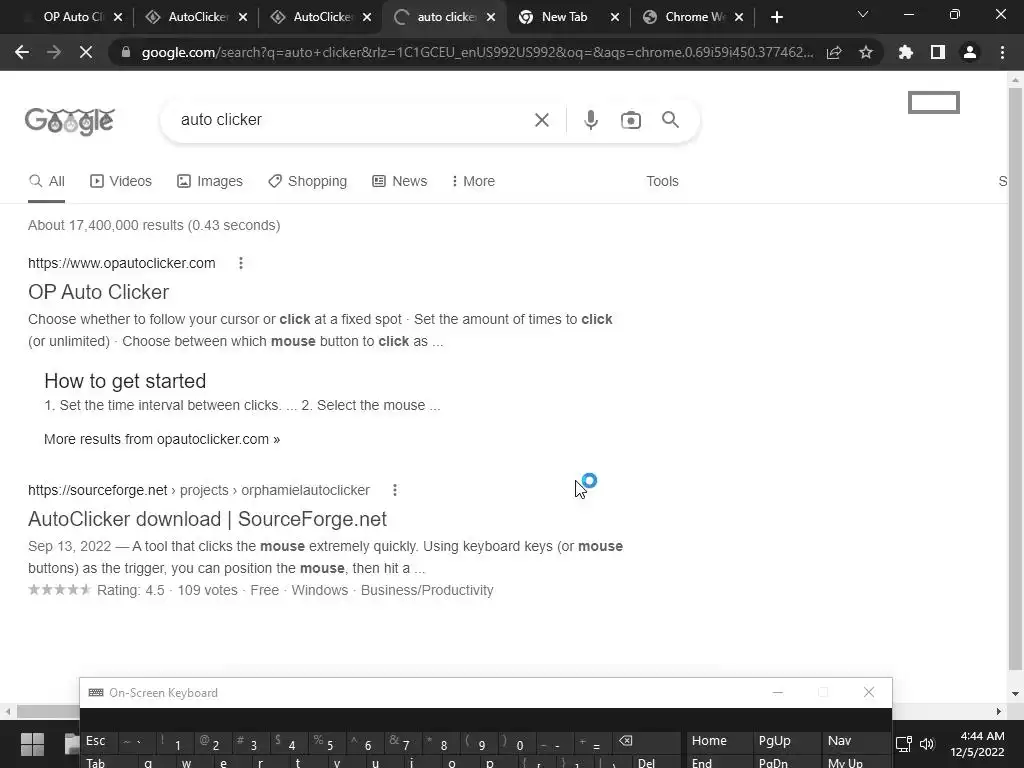This screenshot has height=768, width=1024.
Task: Open More results from opautoclicker.com
Action: 162,439
